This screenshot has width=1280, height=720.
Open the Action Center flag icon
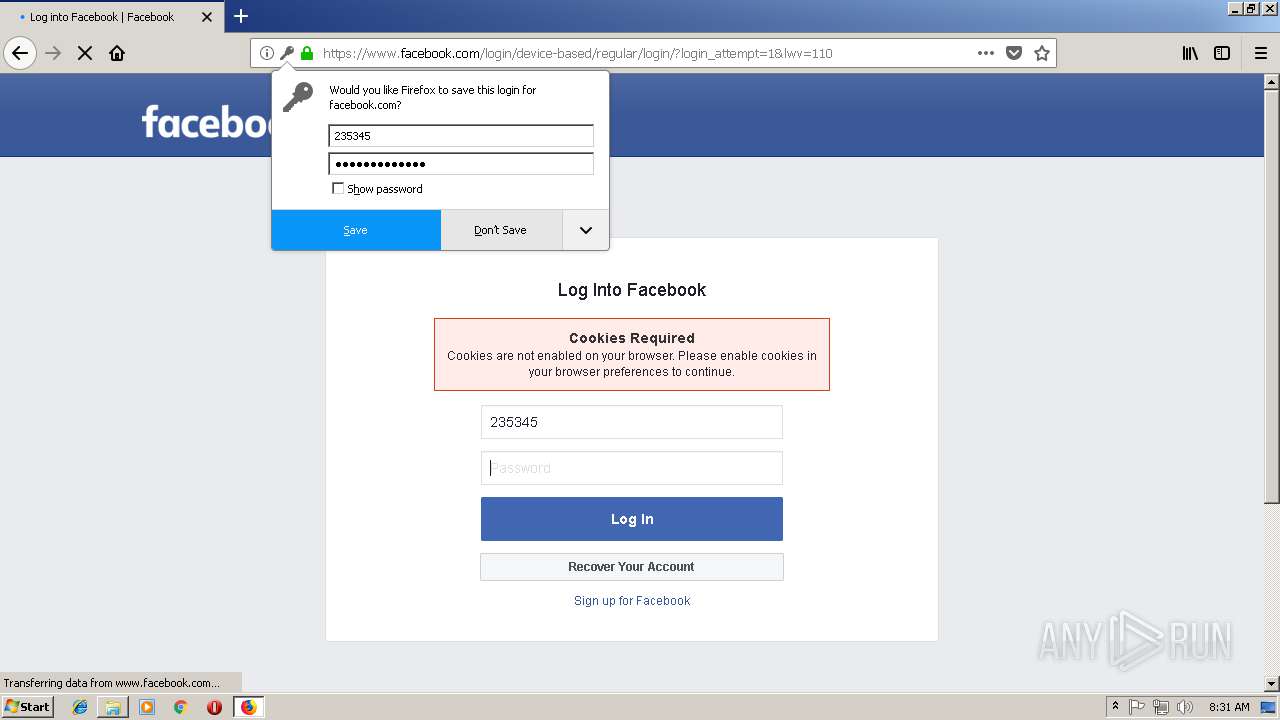pos(1137,707)
